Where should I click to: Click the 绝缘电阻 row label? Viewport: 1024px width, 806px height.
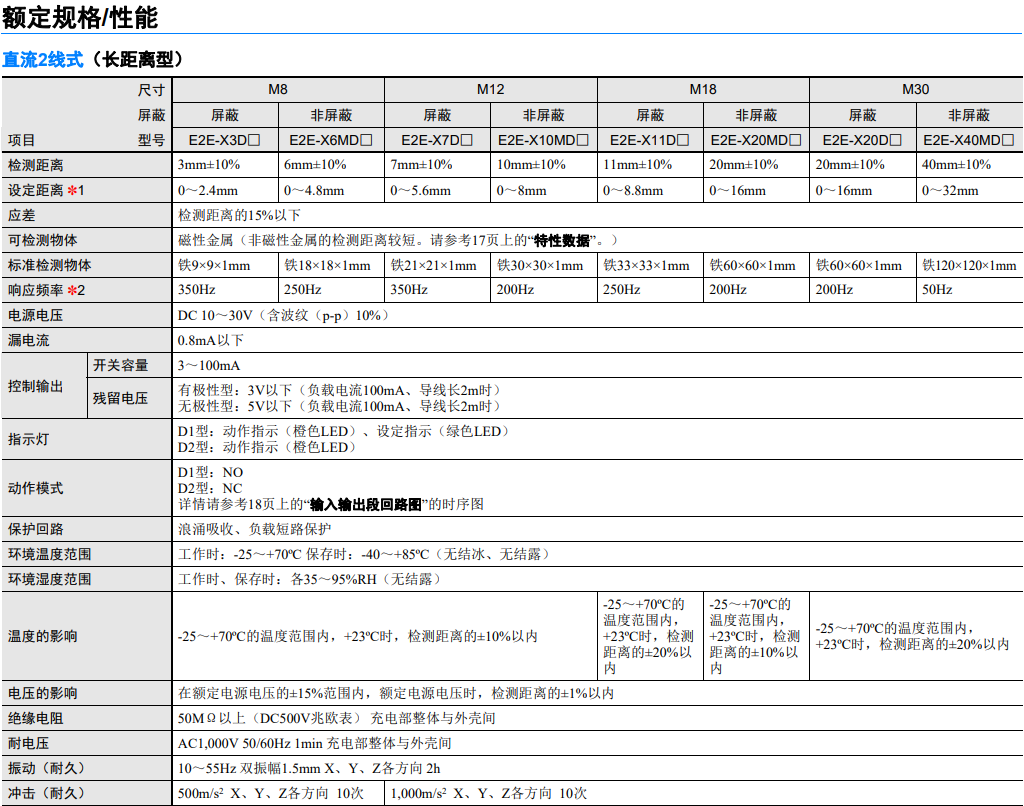point(35,718)
